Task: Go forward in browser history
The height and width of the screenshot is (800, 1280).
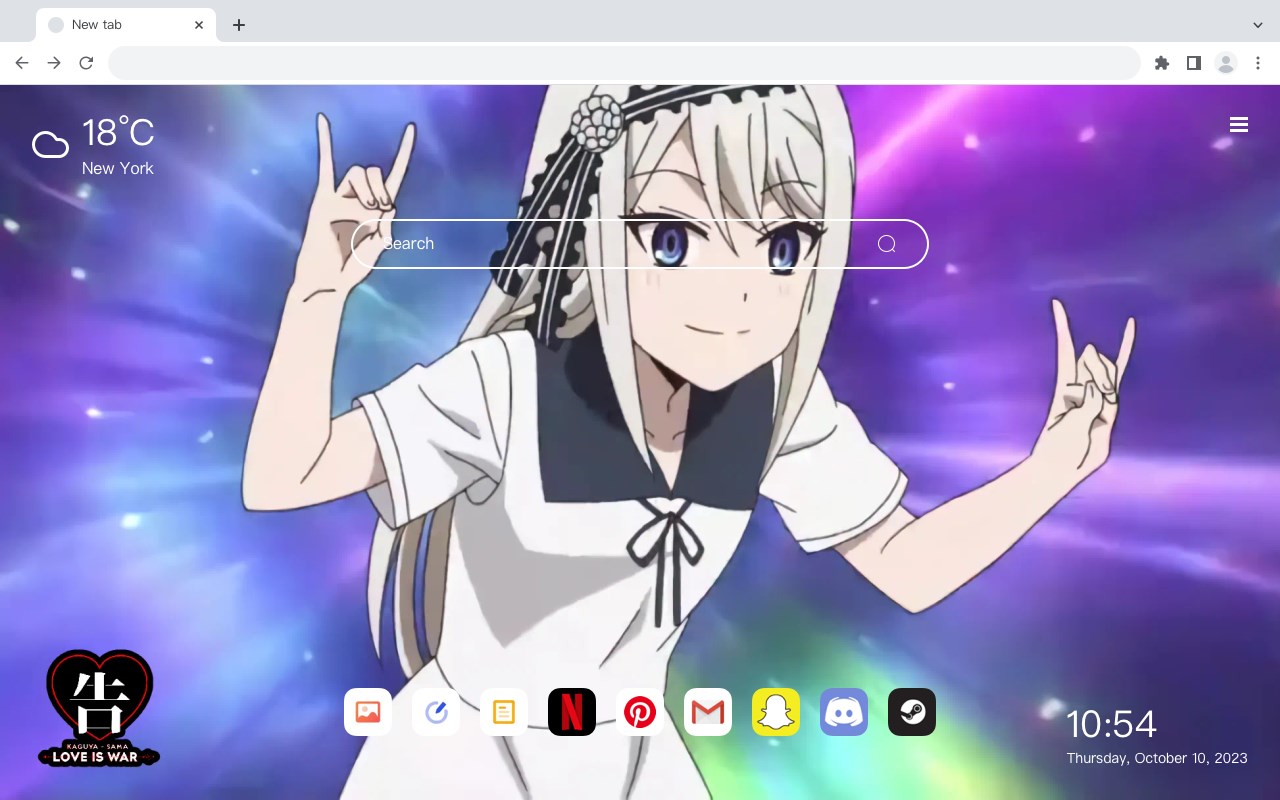Action: click(54, 63)
